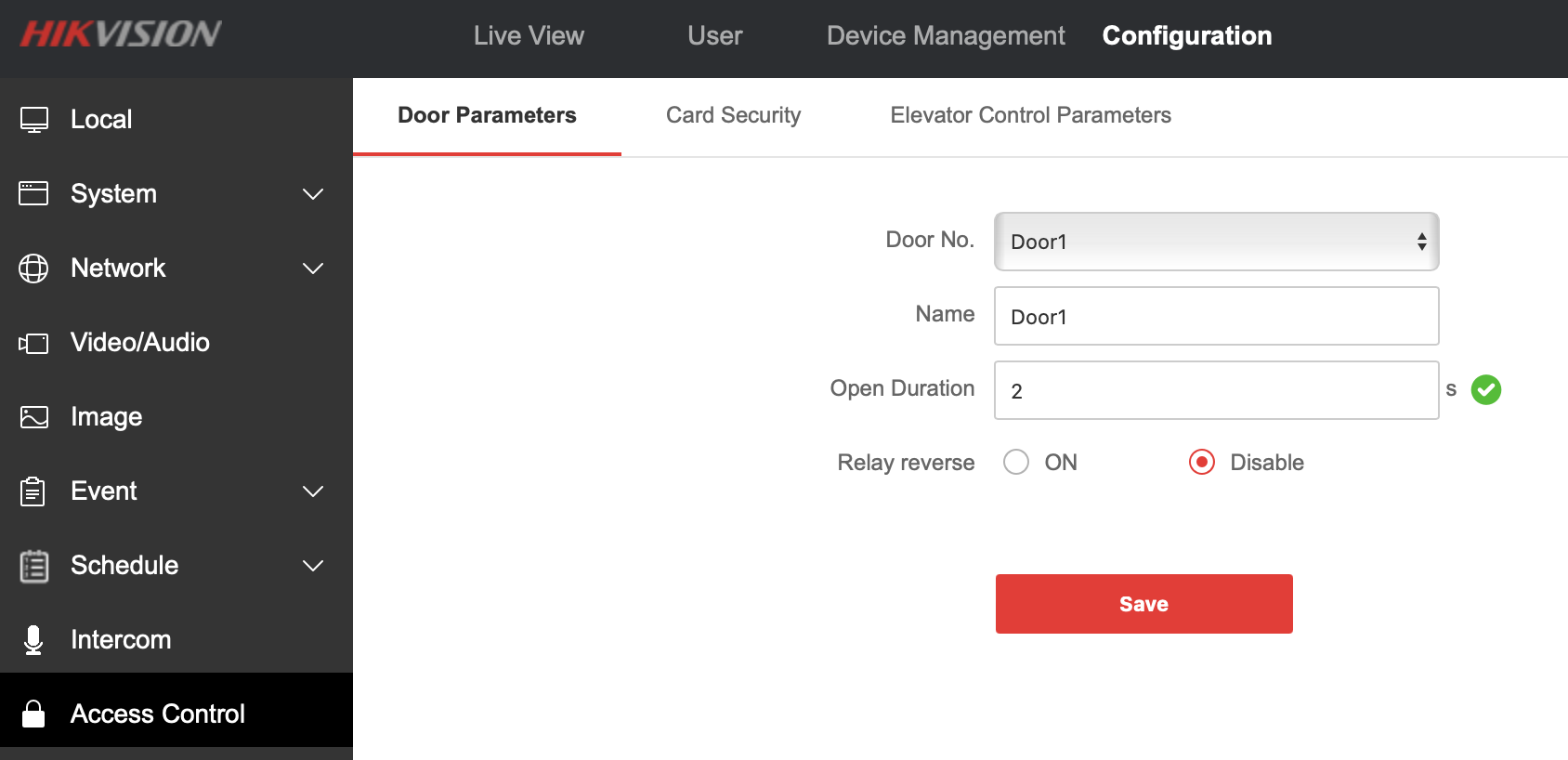Click the Schedule list icon

(x=33, y=566)
